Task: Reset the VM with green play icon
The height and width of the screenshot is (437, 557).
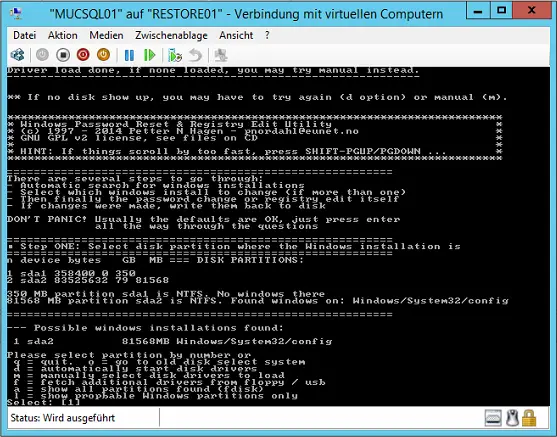Action: (150, 55)
